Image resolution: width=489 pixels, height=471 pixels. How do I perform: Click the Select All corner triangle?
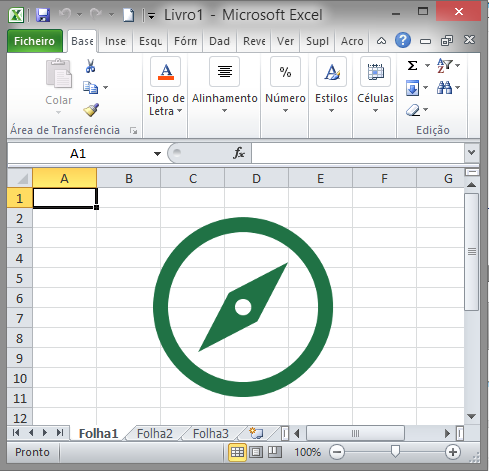(20, 178)
